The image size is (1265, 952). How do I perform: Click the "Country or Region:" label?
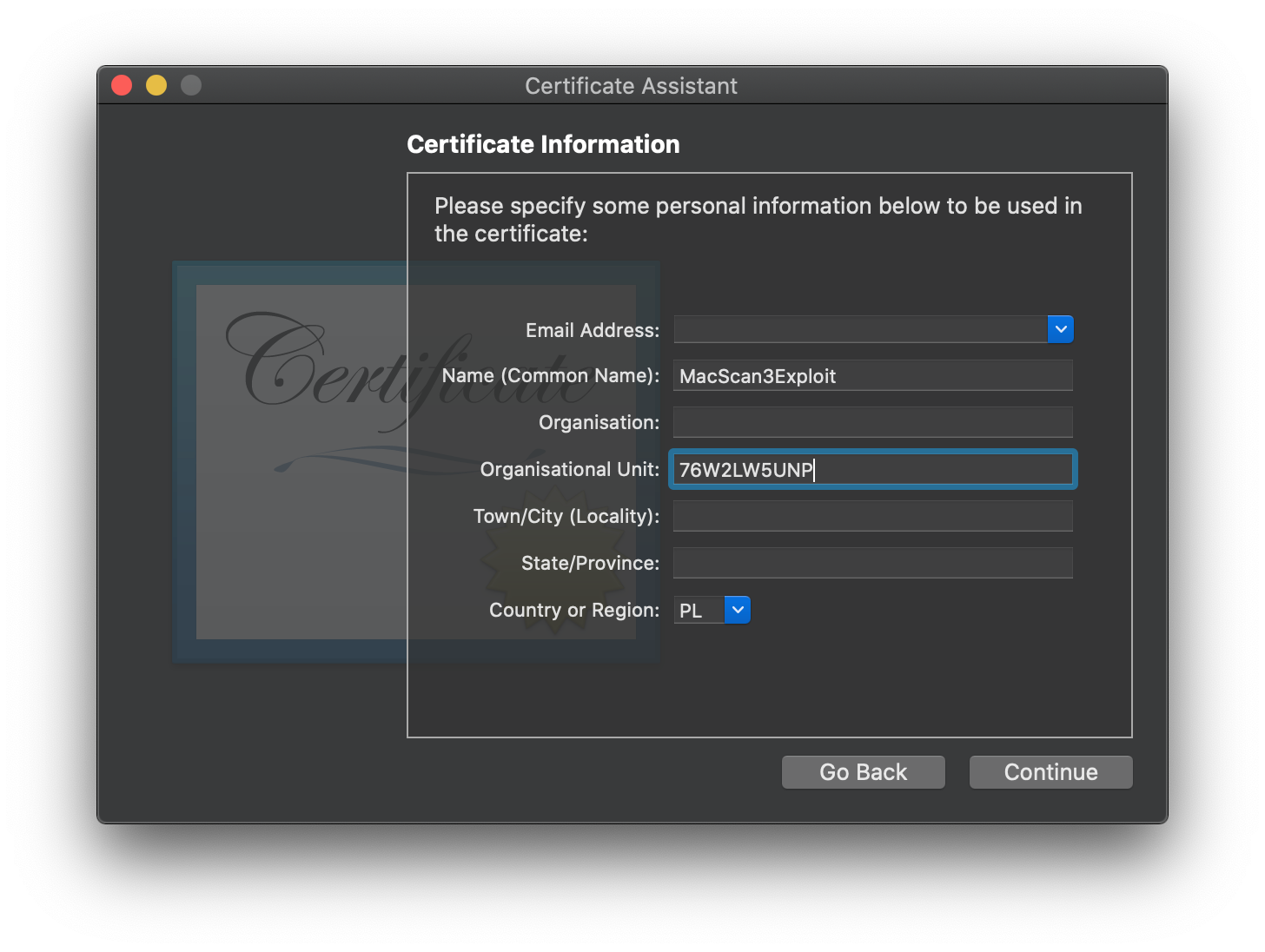point(574,610)
